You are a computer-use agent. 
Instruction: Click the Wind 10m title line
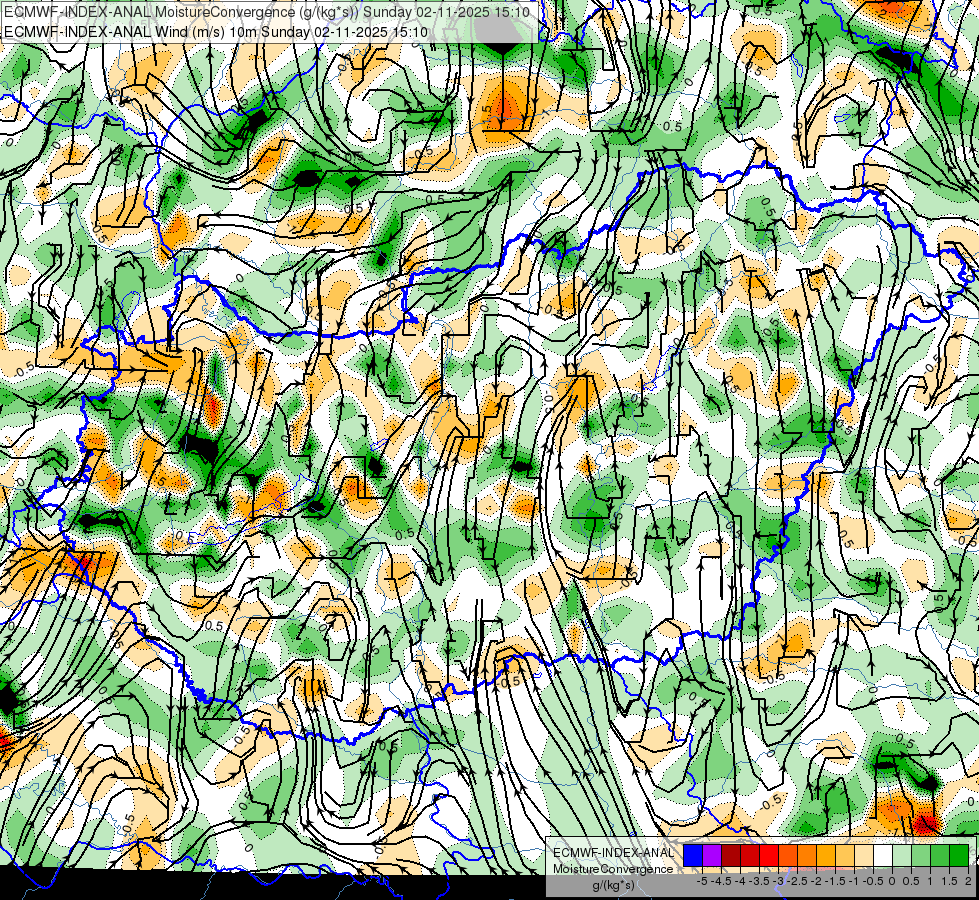point(216,32)
